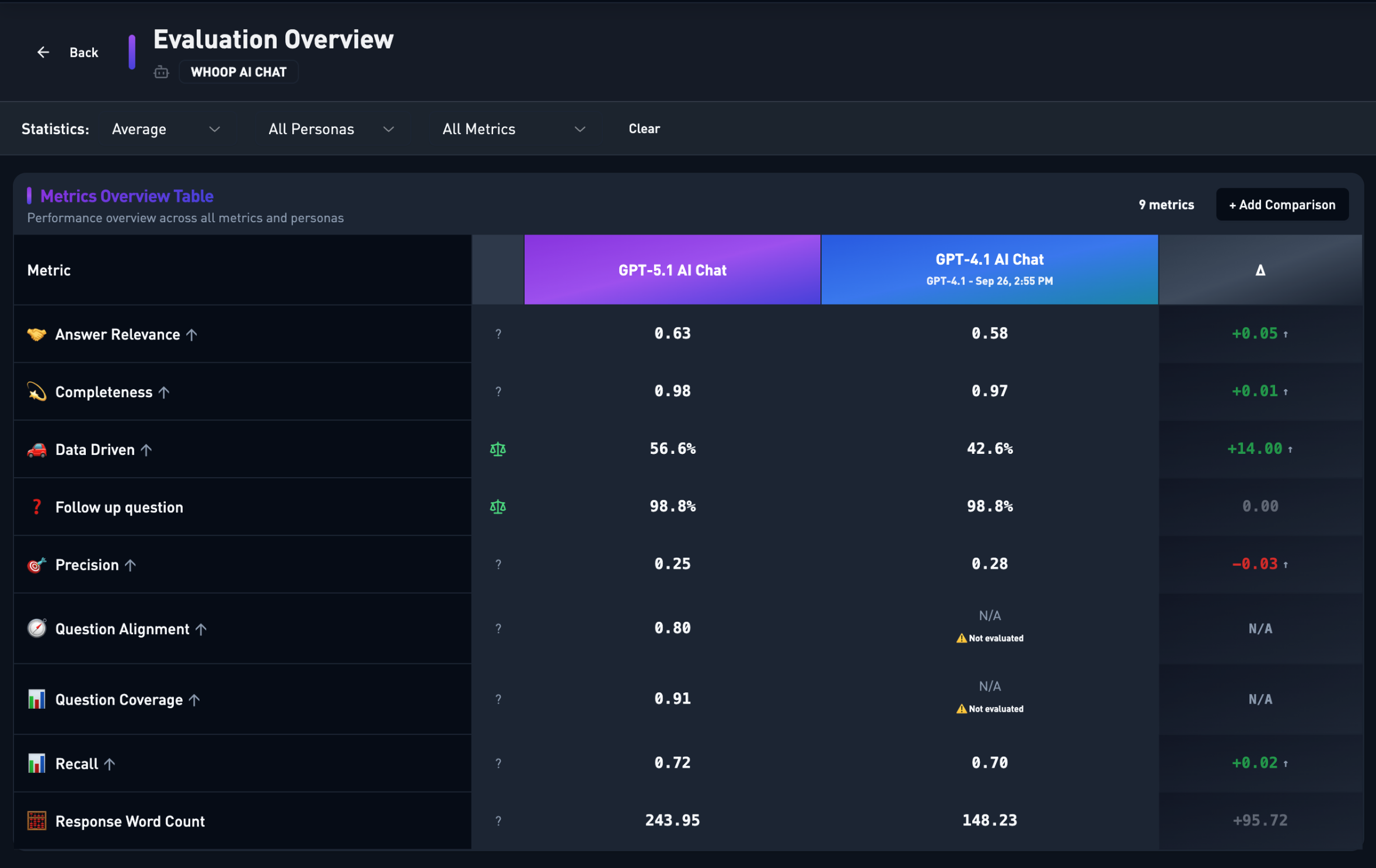Click the balance scale icon for Follow up question
Viewport: 1376px width, 868px height.
pos(498,507)
